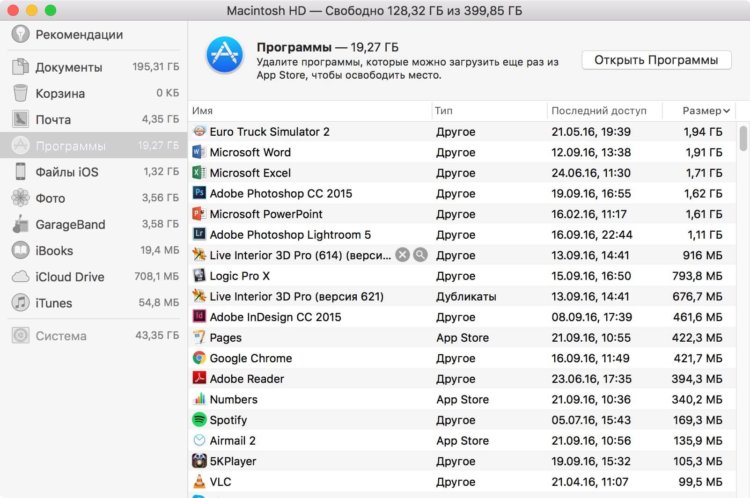Sort by the Имя column header

309,111
